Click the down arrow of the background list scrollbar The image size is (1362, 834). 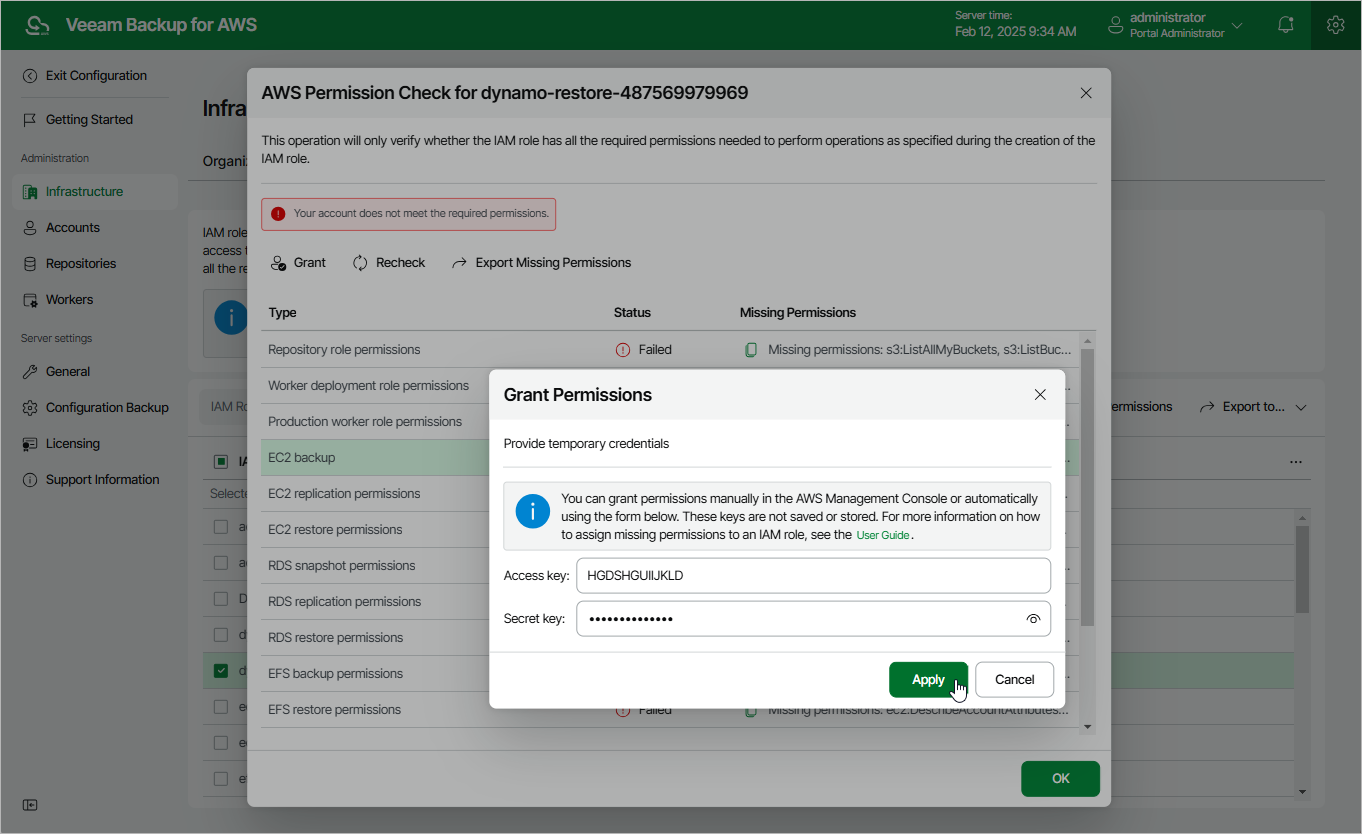coord(1302,792)
